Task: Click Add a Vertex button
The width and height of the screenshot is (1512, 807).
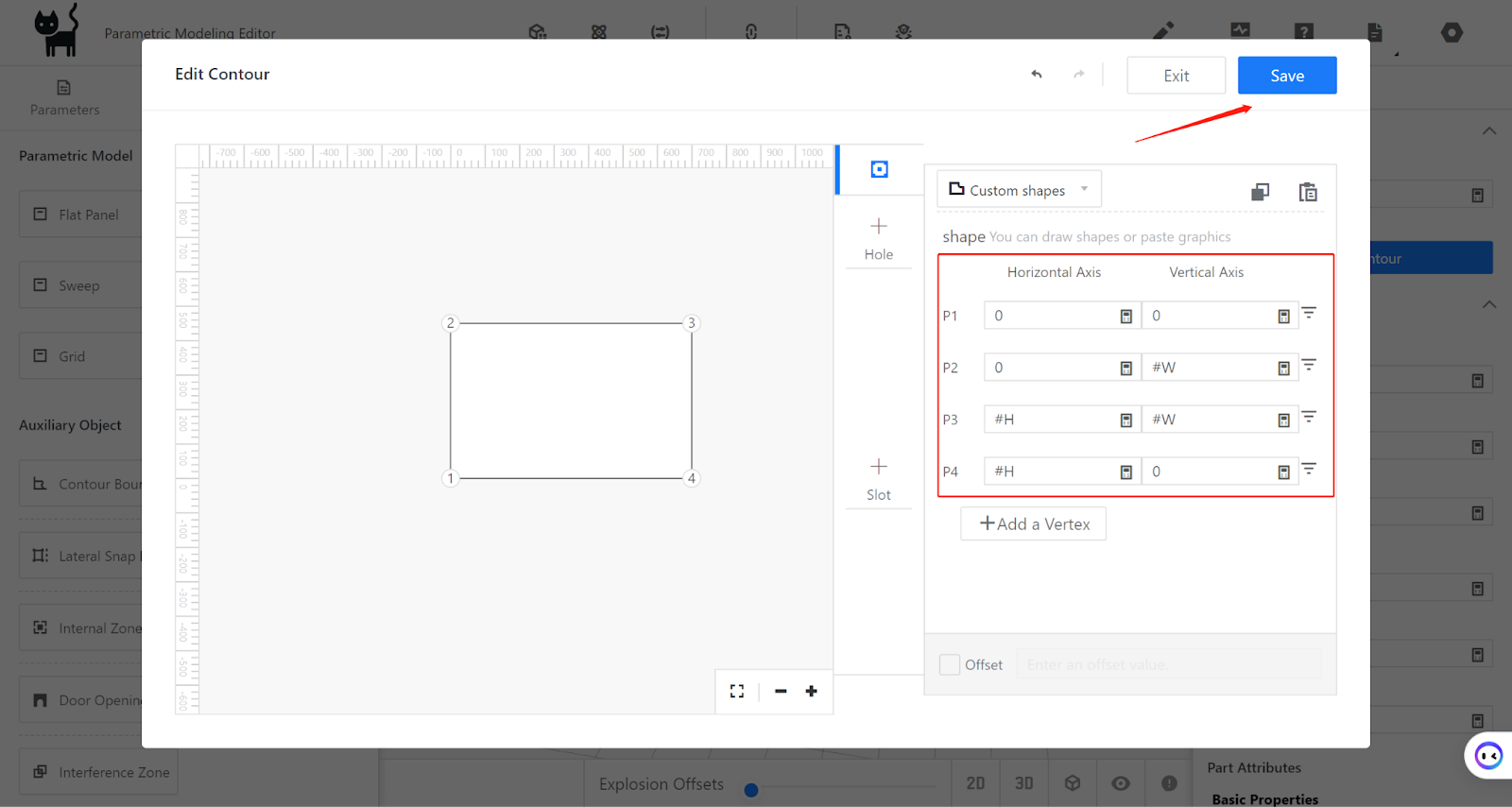Action: pyautogui.click(x=1033, y=524)
